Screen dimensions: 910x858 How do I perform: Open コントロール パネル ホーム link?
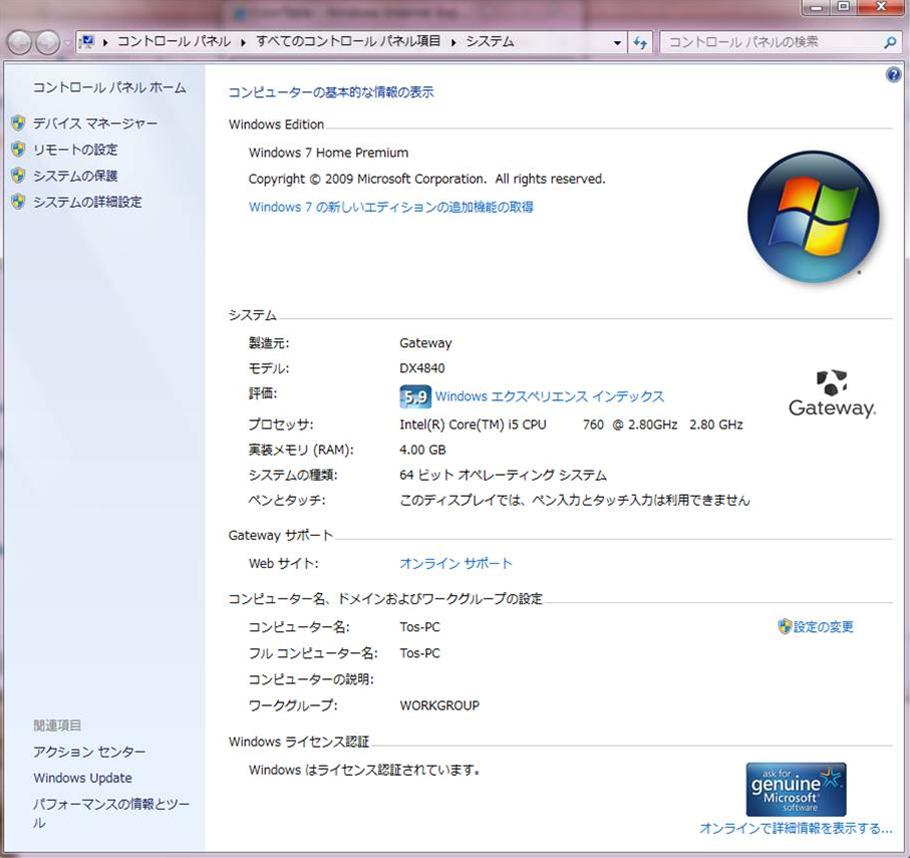click(x=109, y=88)
